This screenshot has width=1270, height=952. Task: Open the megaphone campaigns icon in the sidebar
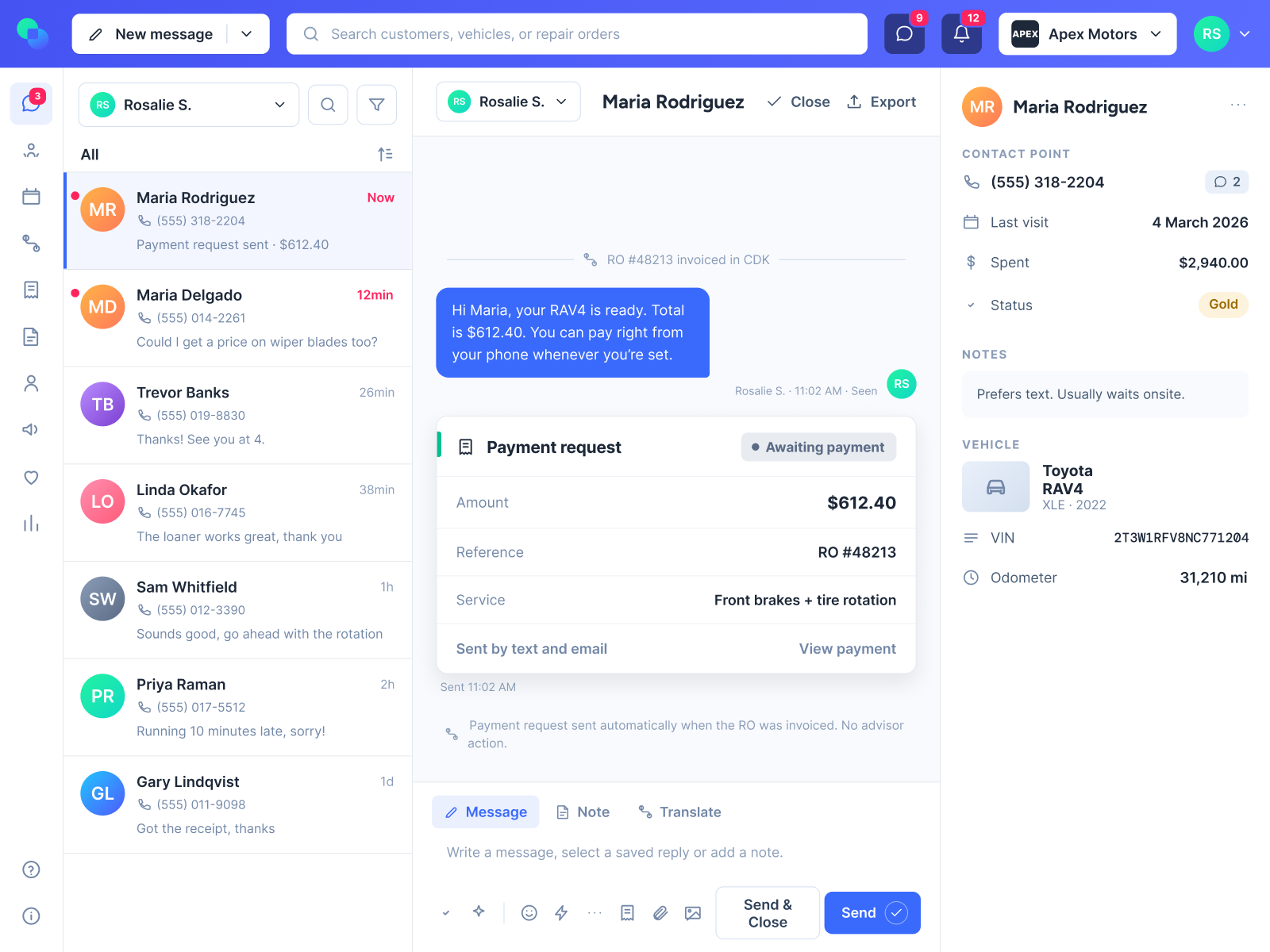coord(31,430)
